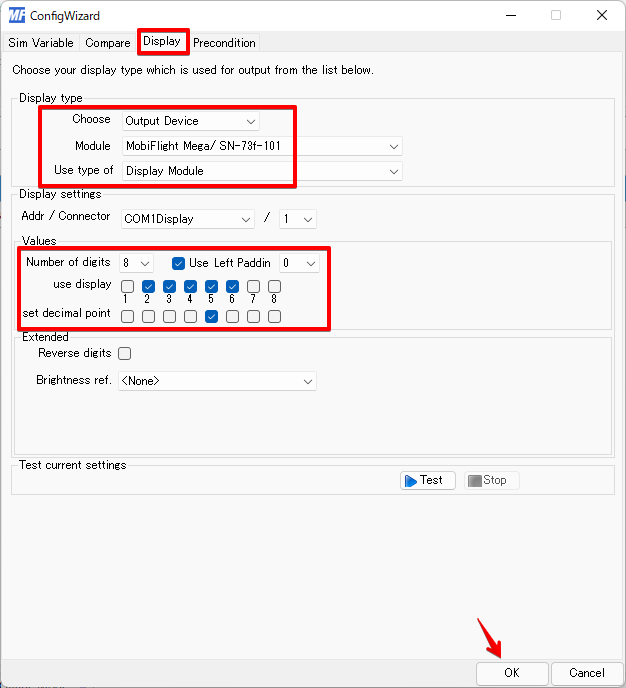Set decimal point on sixth digit
This screenshot has height=688, width=626.
pos(233,316)
